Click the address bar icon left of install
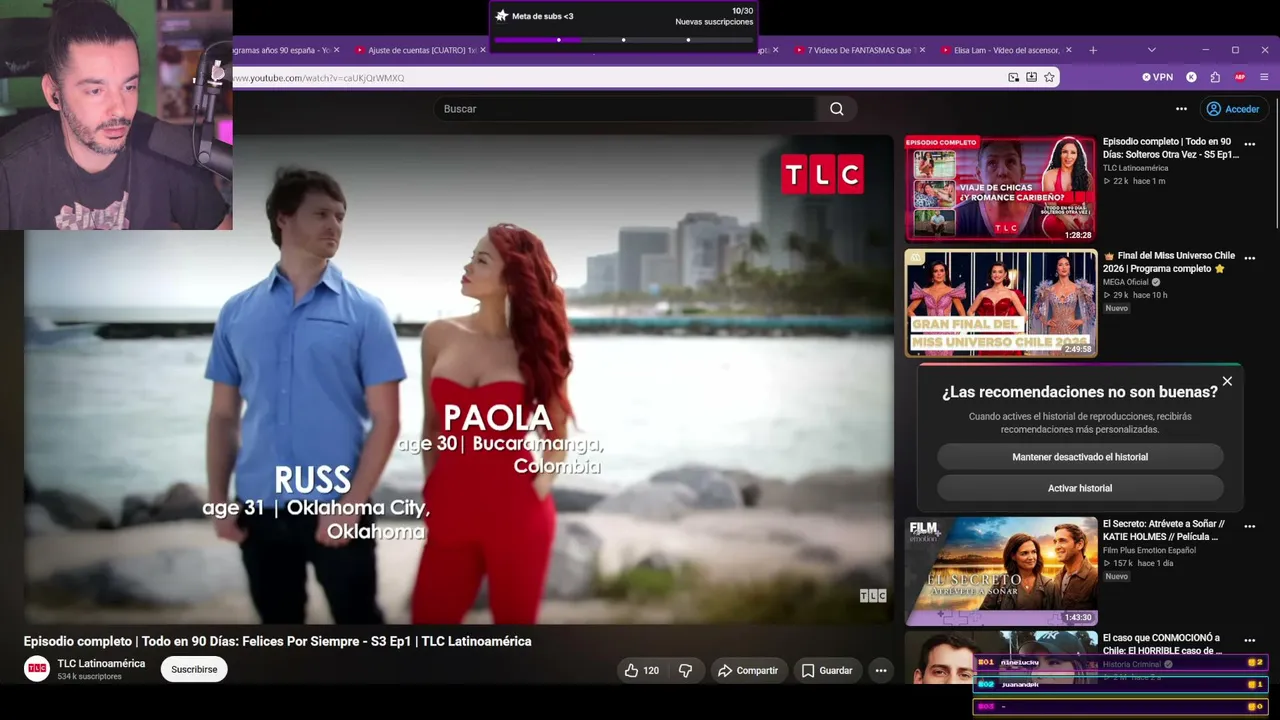Viewport: 1280px width, 720px height. pos(1013,77)
